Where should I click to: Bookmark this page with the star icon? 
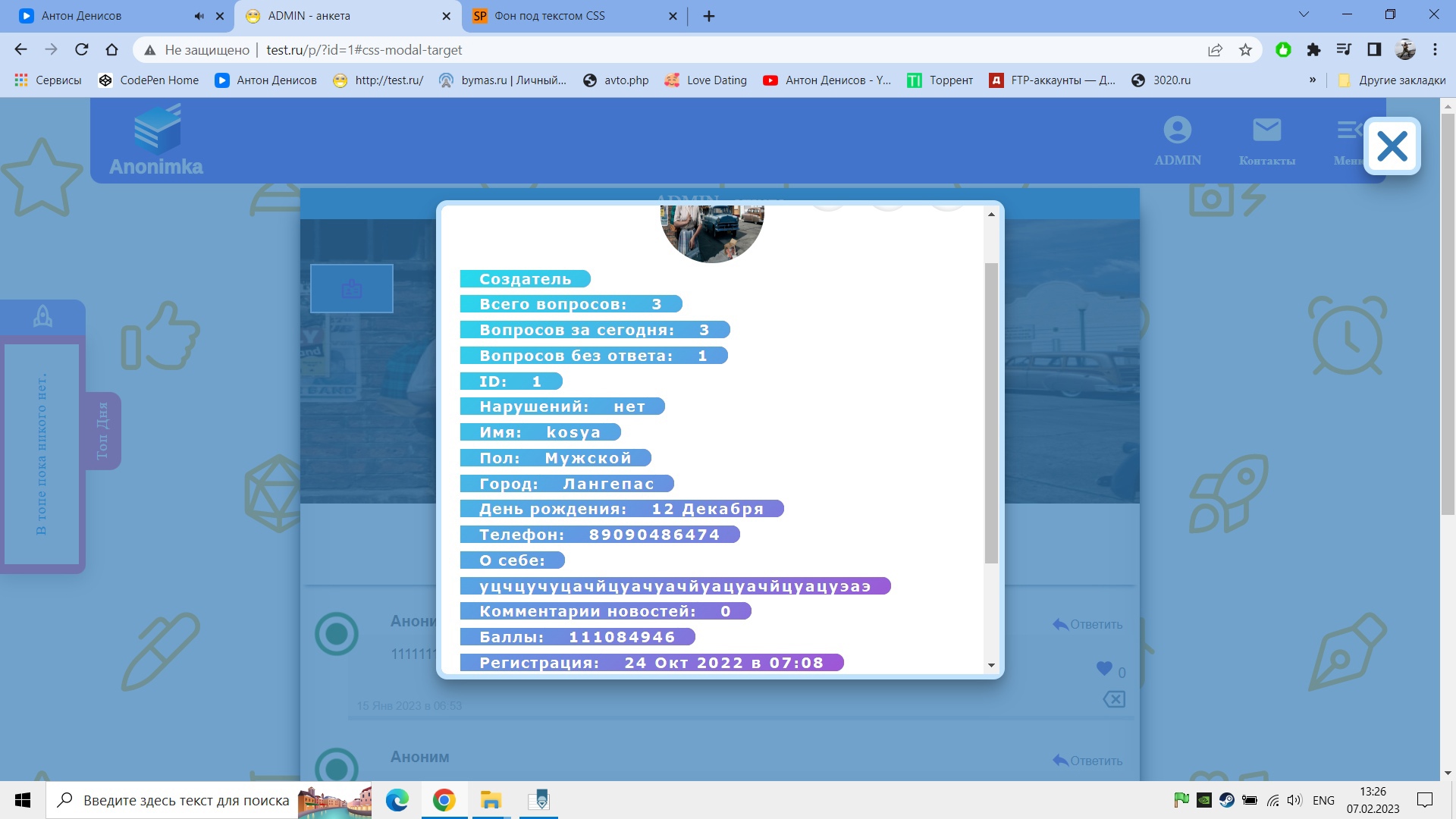pyautogui.click(x=1245, y=50)
